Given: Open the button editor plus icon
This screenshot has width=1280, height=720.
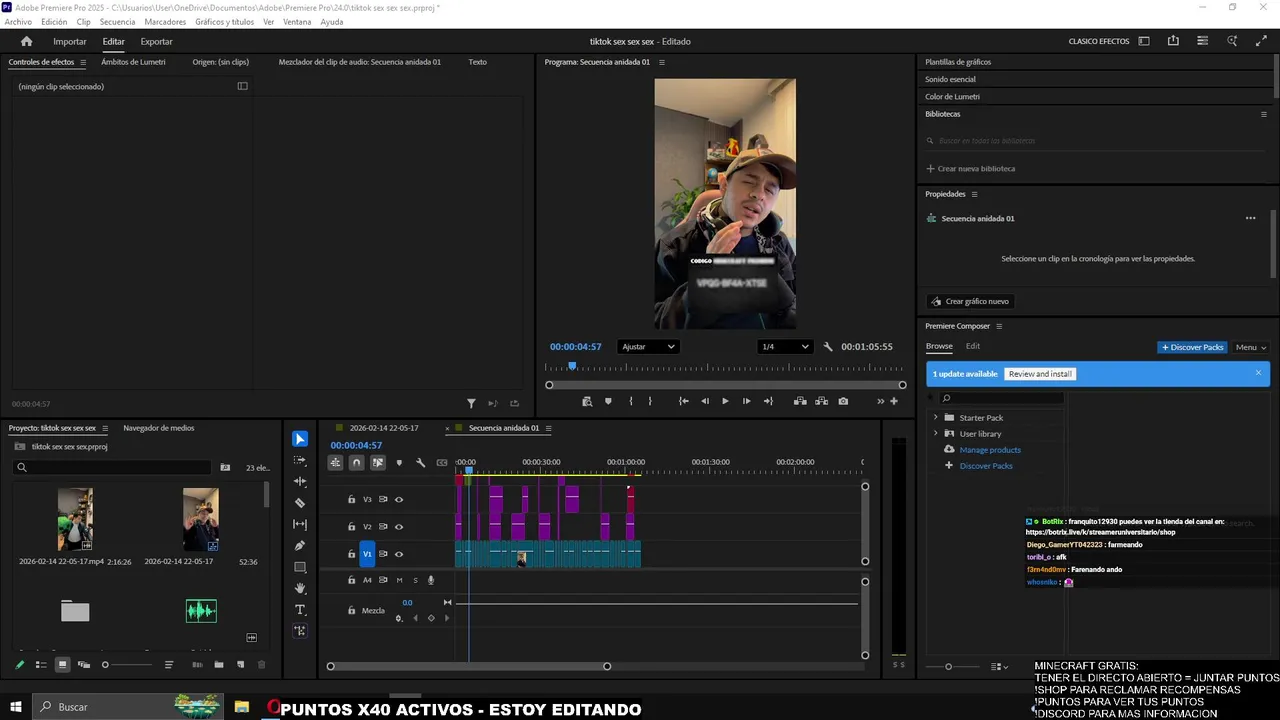Looking at the screenshot, I should (894, 401).
